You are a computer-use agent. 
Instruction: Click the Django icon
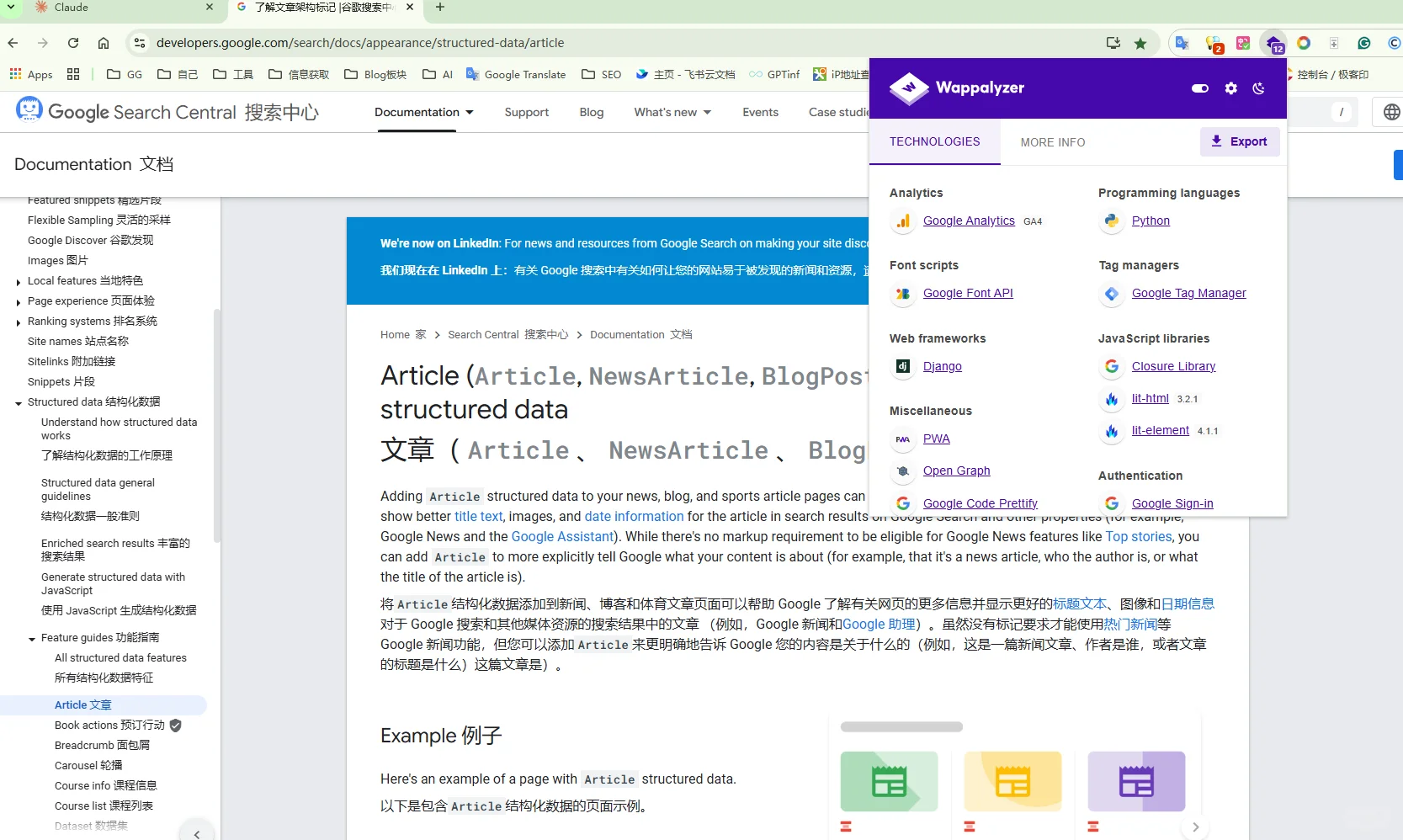click(x=903, y=366)
